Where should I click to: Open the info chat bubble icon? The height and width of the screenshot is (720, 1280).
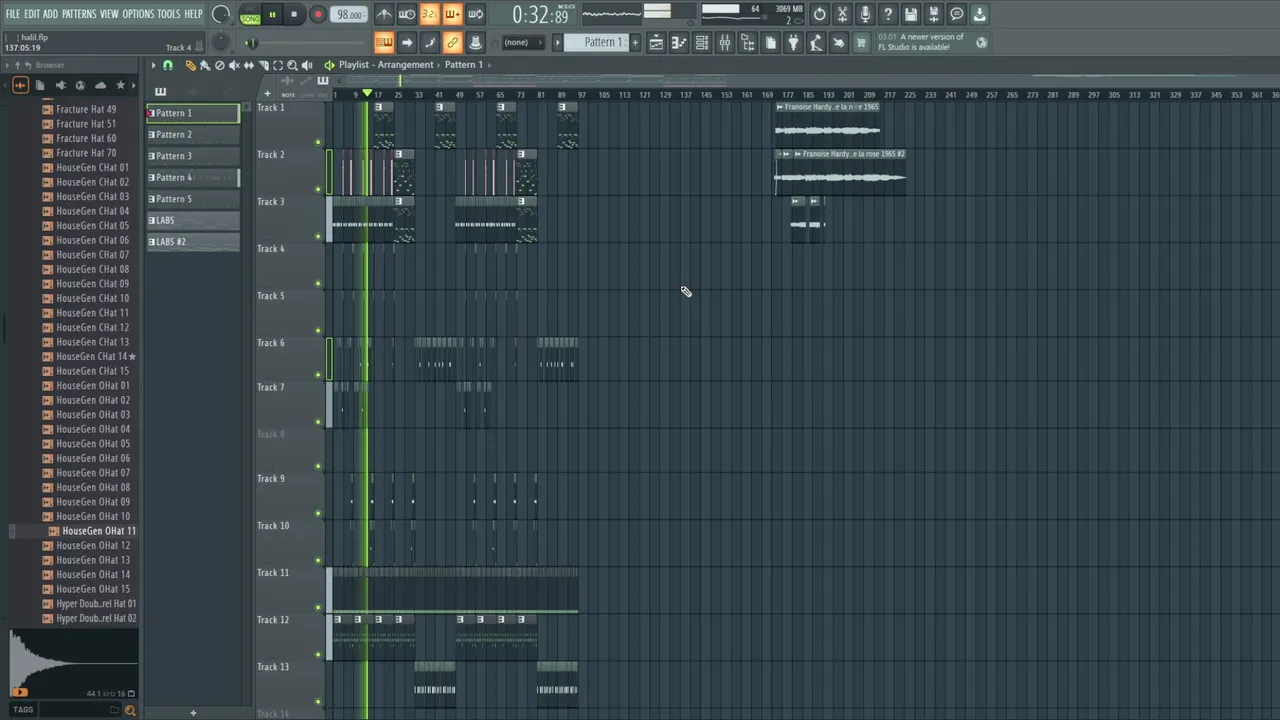957,14
